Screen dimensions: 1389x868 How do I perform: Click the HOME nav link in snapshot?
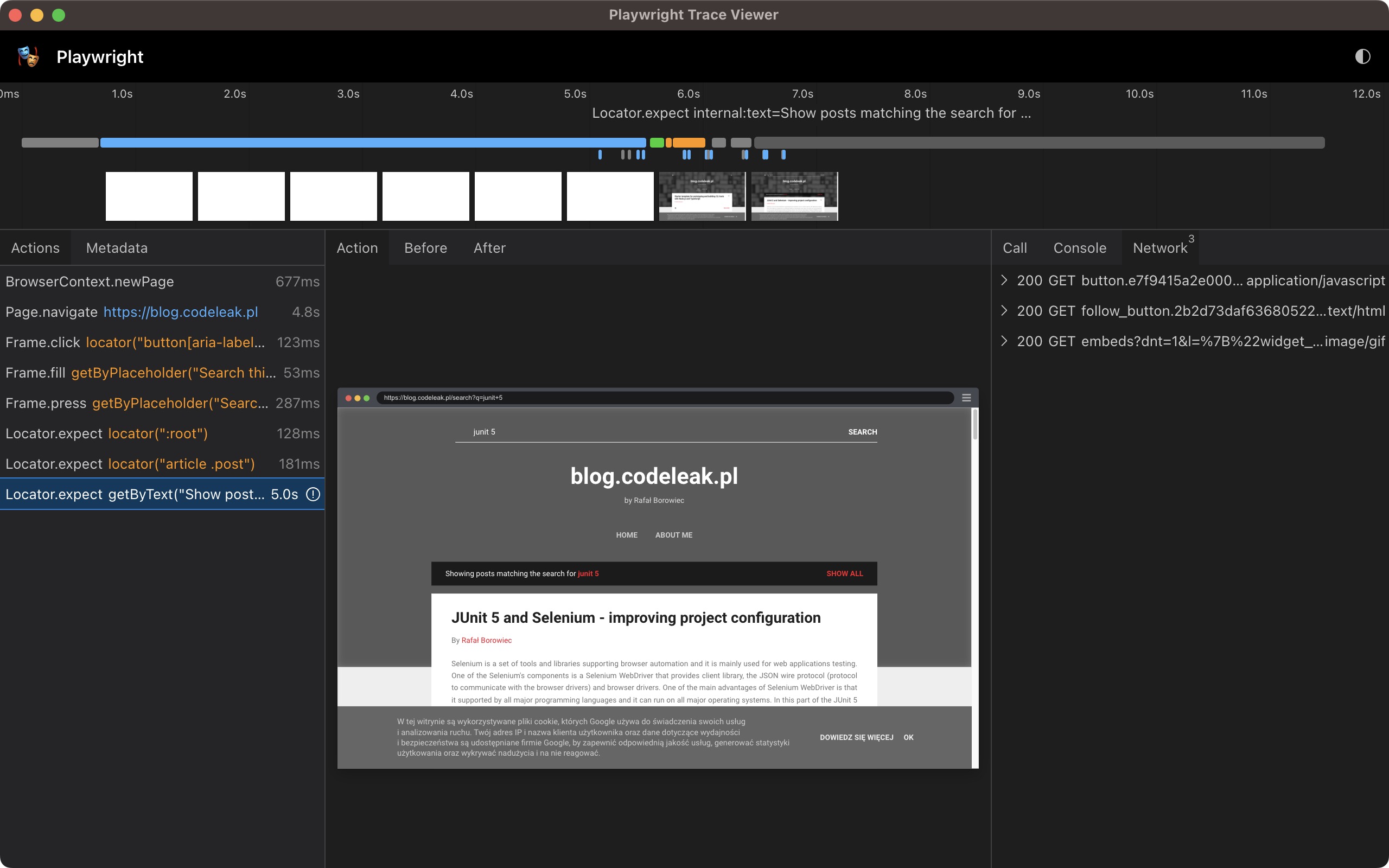pos(627,535)
